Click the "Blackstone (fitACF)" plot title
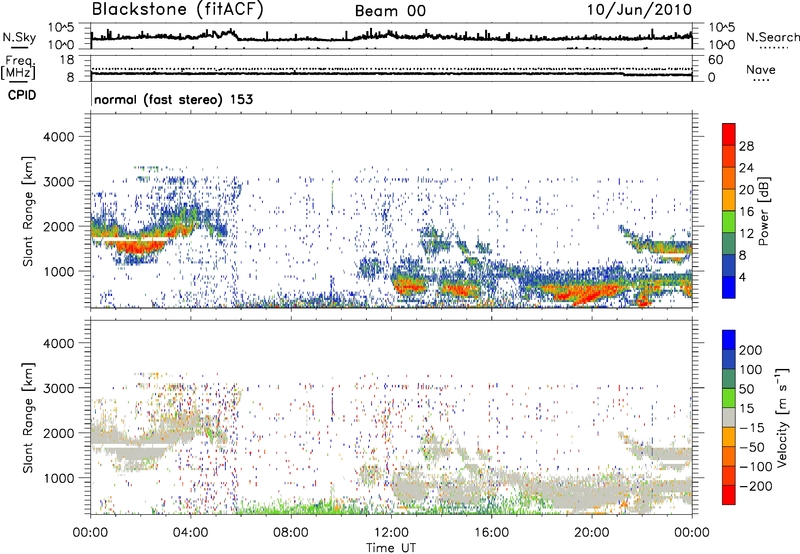The width and height of the screenshot is (800, 554). 178,9
